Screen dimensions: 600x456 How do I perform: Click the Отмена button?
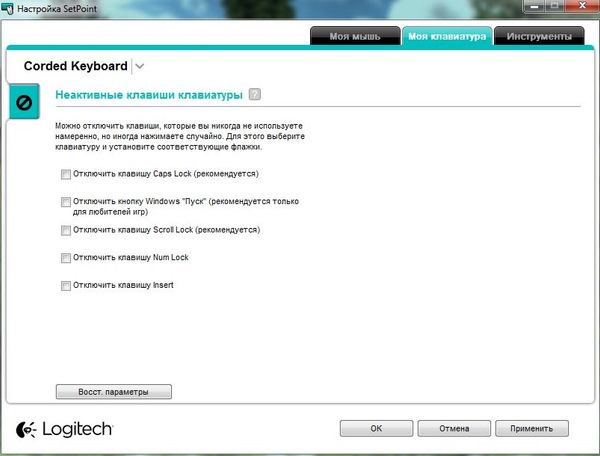pos(454,428)
